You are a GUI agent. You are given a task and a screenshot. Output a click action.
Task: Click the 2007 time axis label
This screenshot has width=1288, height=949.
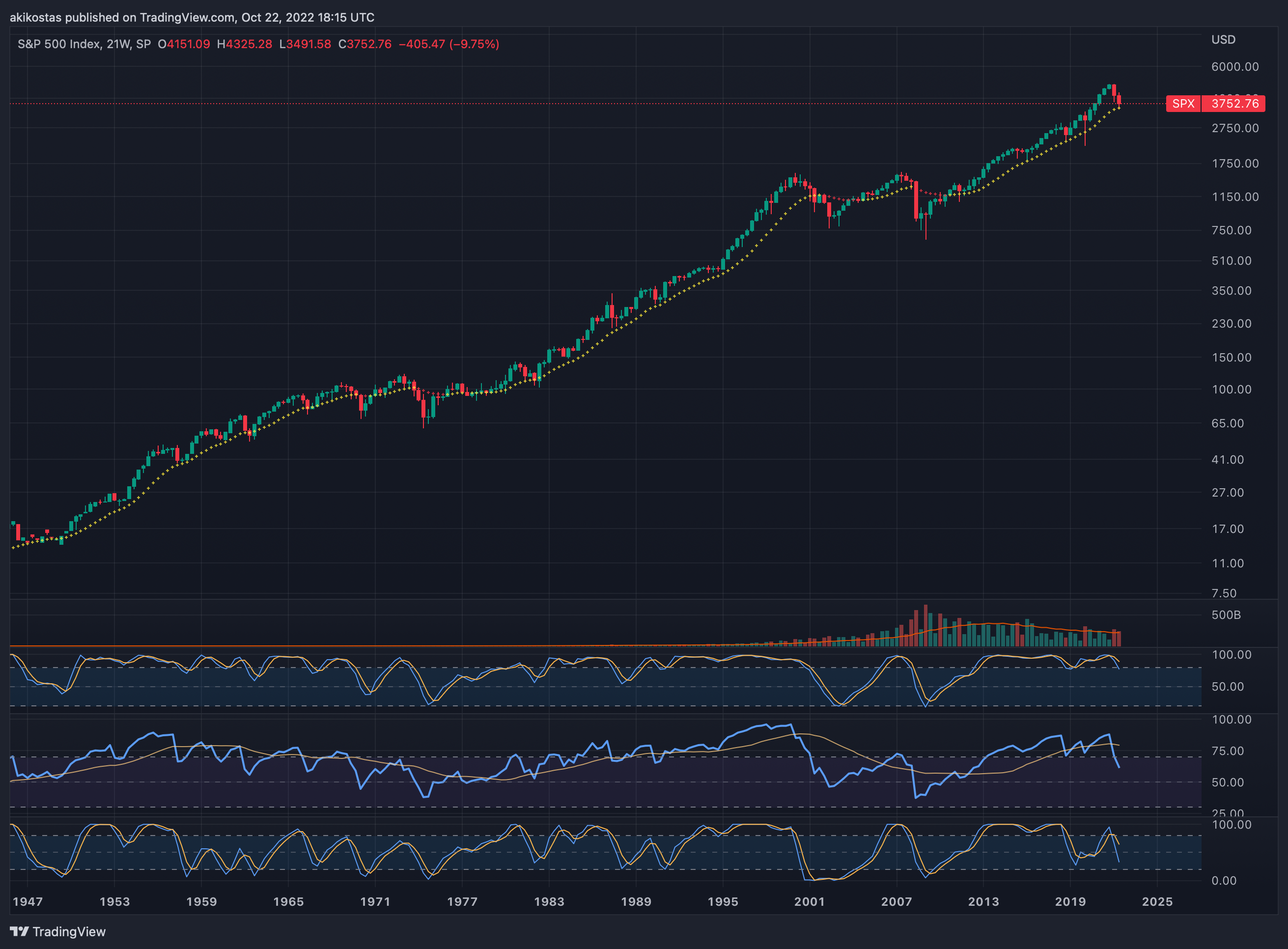[897, 902]
